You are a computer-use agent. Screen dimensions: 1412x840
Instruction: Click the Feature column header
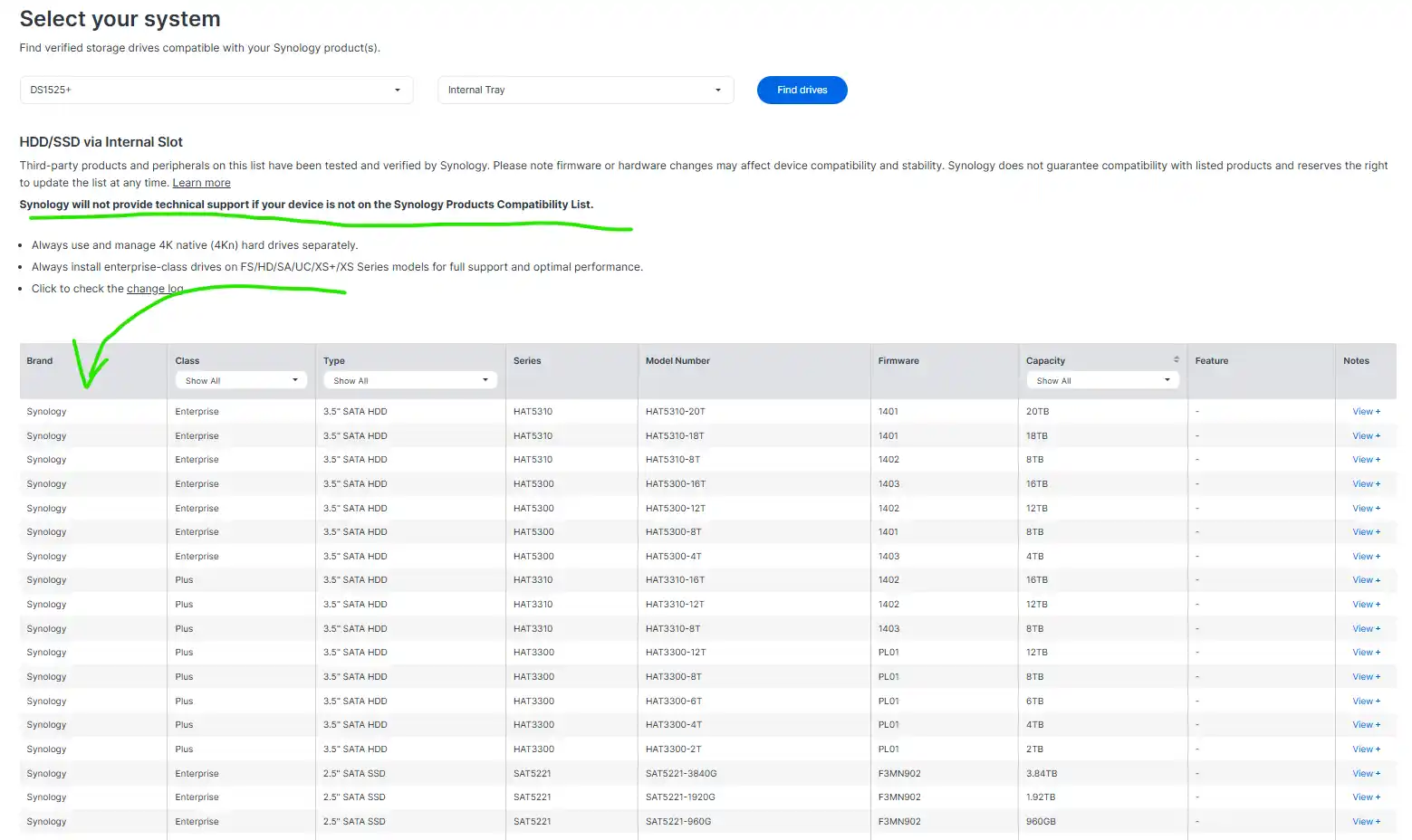(x=1212, y=360)
